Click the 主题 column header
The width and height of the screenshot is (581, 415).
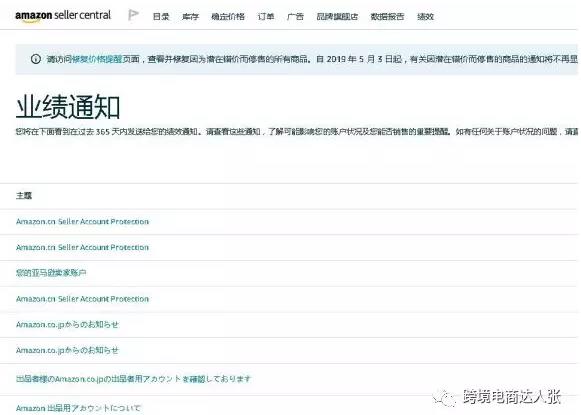[24, 196]
